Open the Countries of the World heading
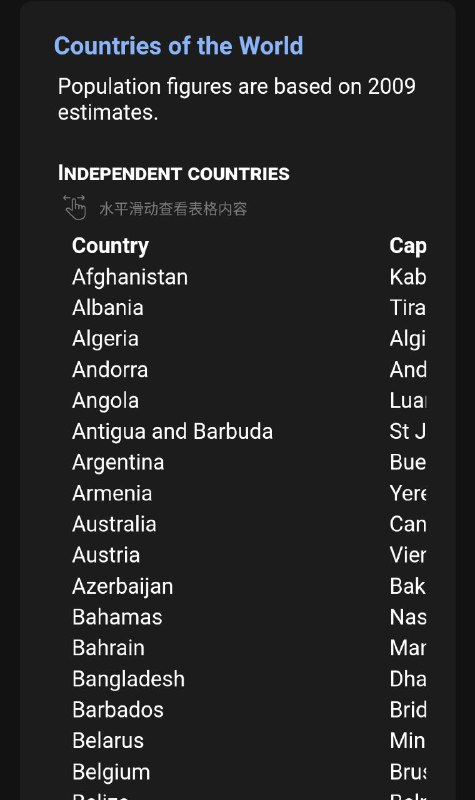This screenshot has height=800, width=475. point(179,46)
